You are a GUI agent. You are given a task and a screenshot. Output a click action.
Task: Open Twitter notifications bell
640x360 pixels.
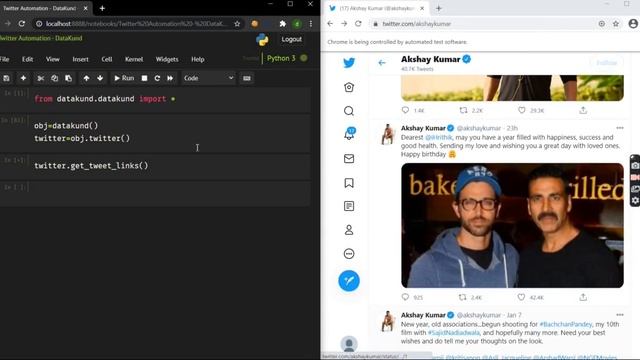coord(349,134)
